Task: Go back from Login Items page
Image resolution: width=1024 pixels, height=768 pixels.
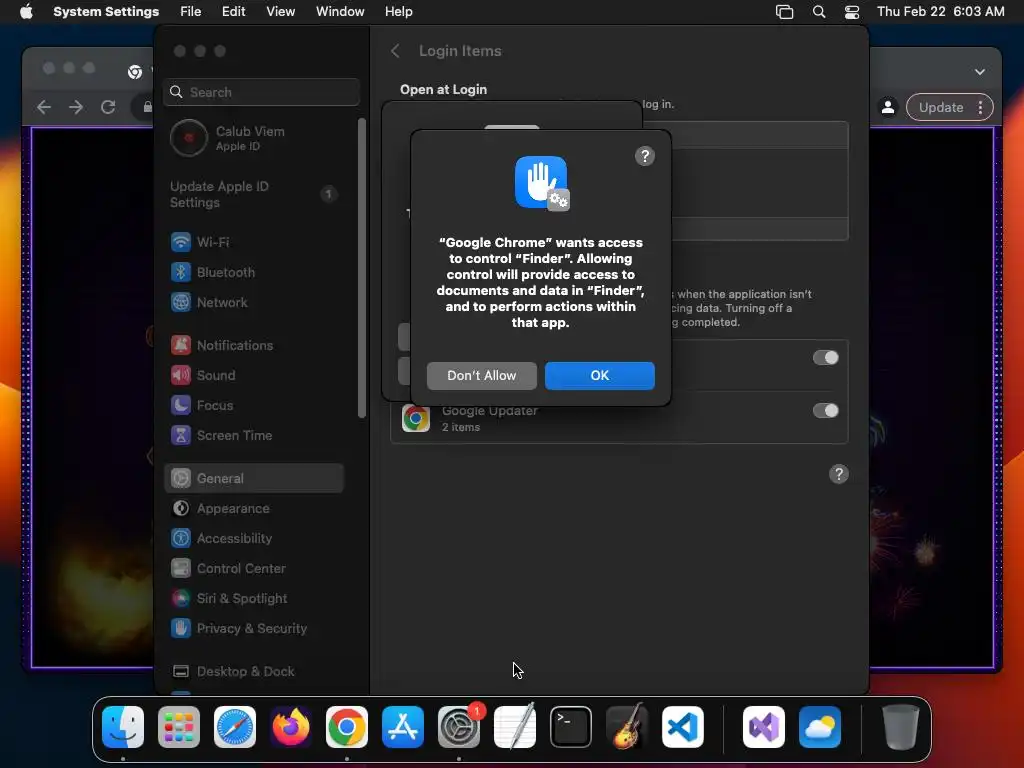Action: 395,51
